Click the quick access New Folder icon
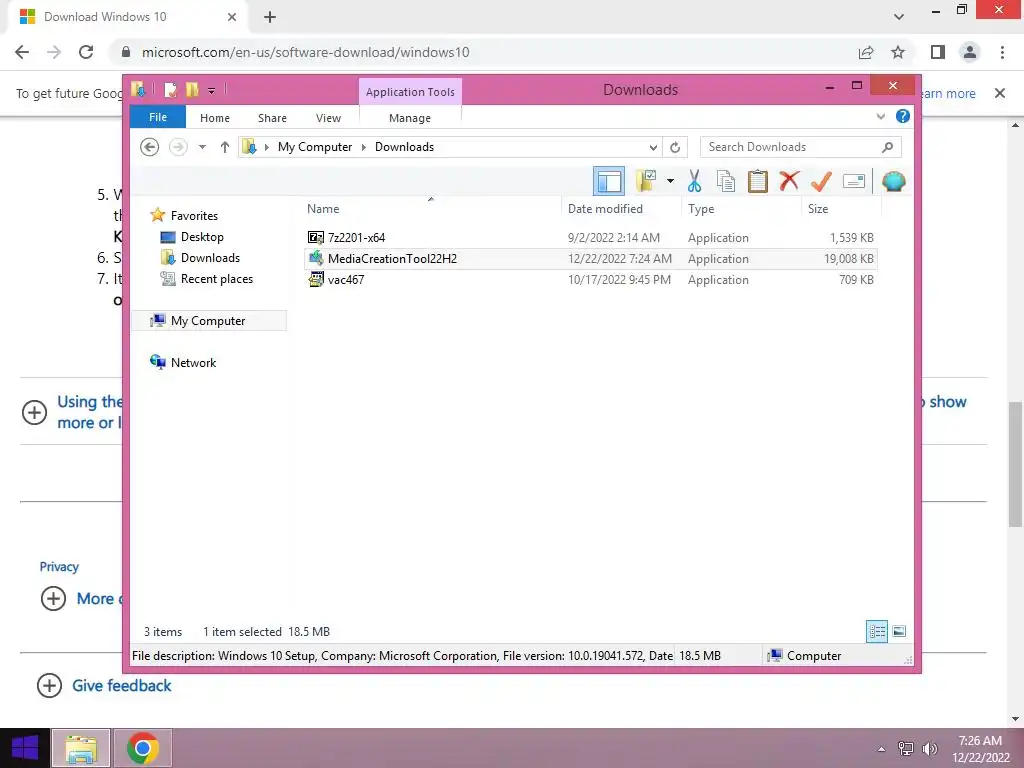Screen dimensions: 1024x768 tap(191, 89)
